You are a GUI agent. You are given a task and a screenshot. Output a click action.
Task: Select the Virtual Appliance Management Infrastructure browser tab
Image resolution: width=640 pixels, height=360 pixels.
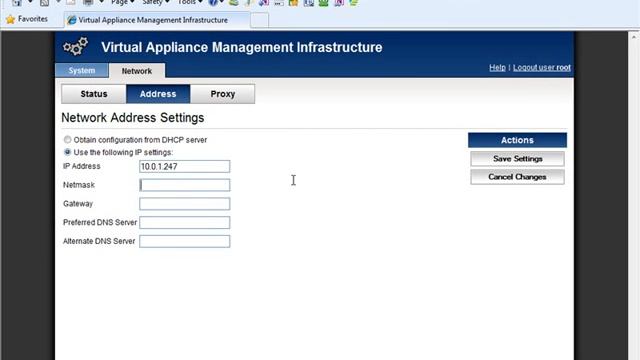pos(157,20)
